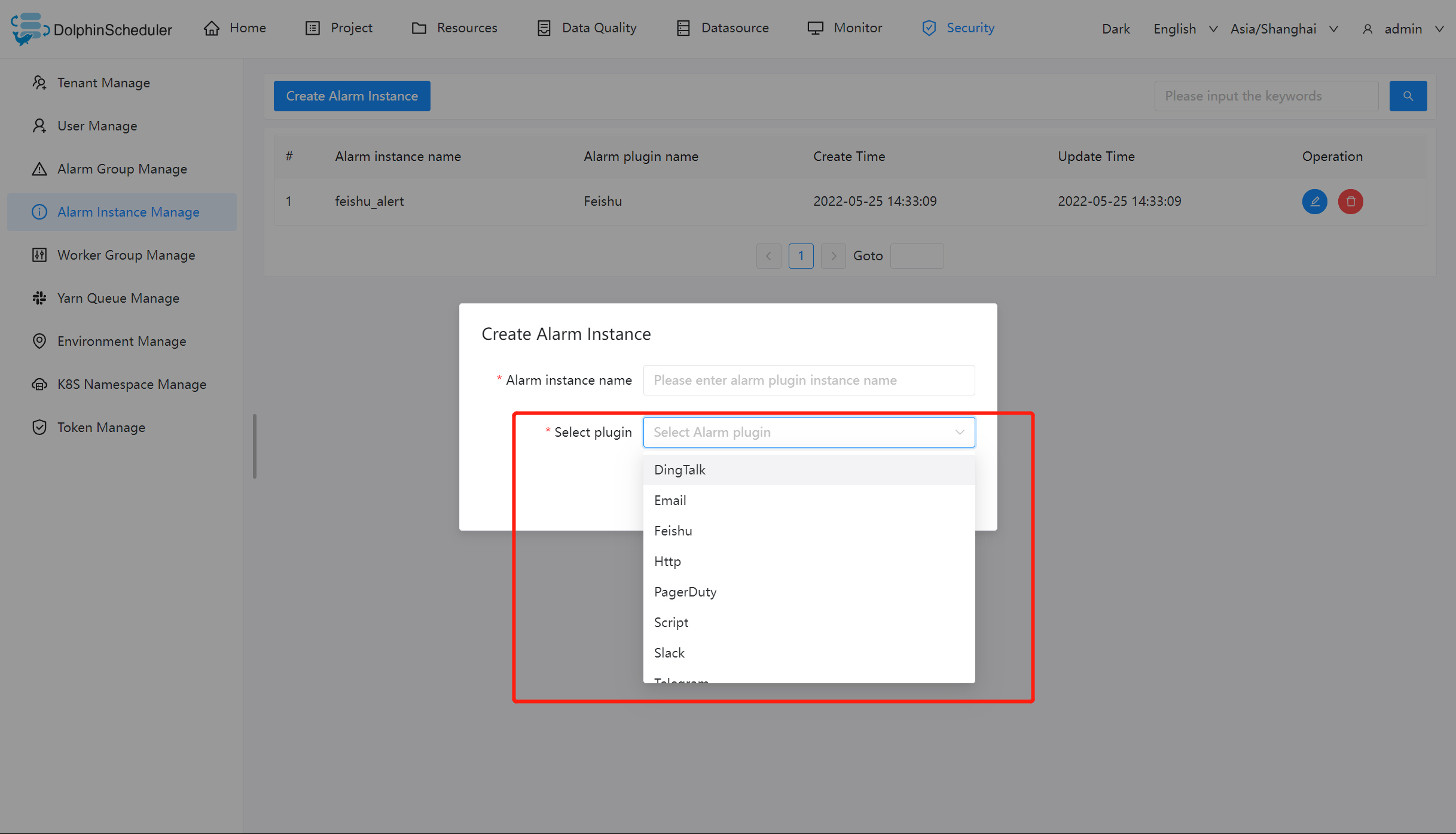Viewport: 1456px width, 834px height.
Task: Click the Alarm instance name input field
Action: click(x=808, y=380)
